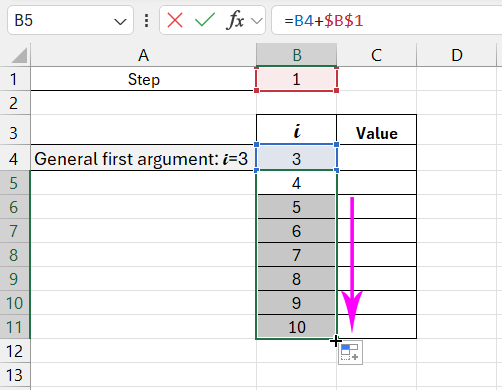
Task: Click the 'General first argument: i=3' cell
Action: 143,159
